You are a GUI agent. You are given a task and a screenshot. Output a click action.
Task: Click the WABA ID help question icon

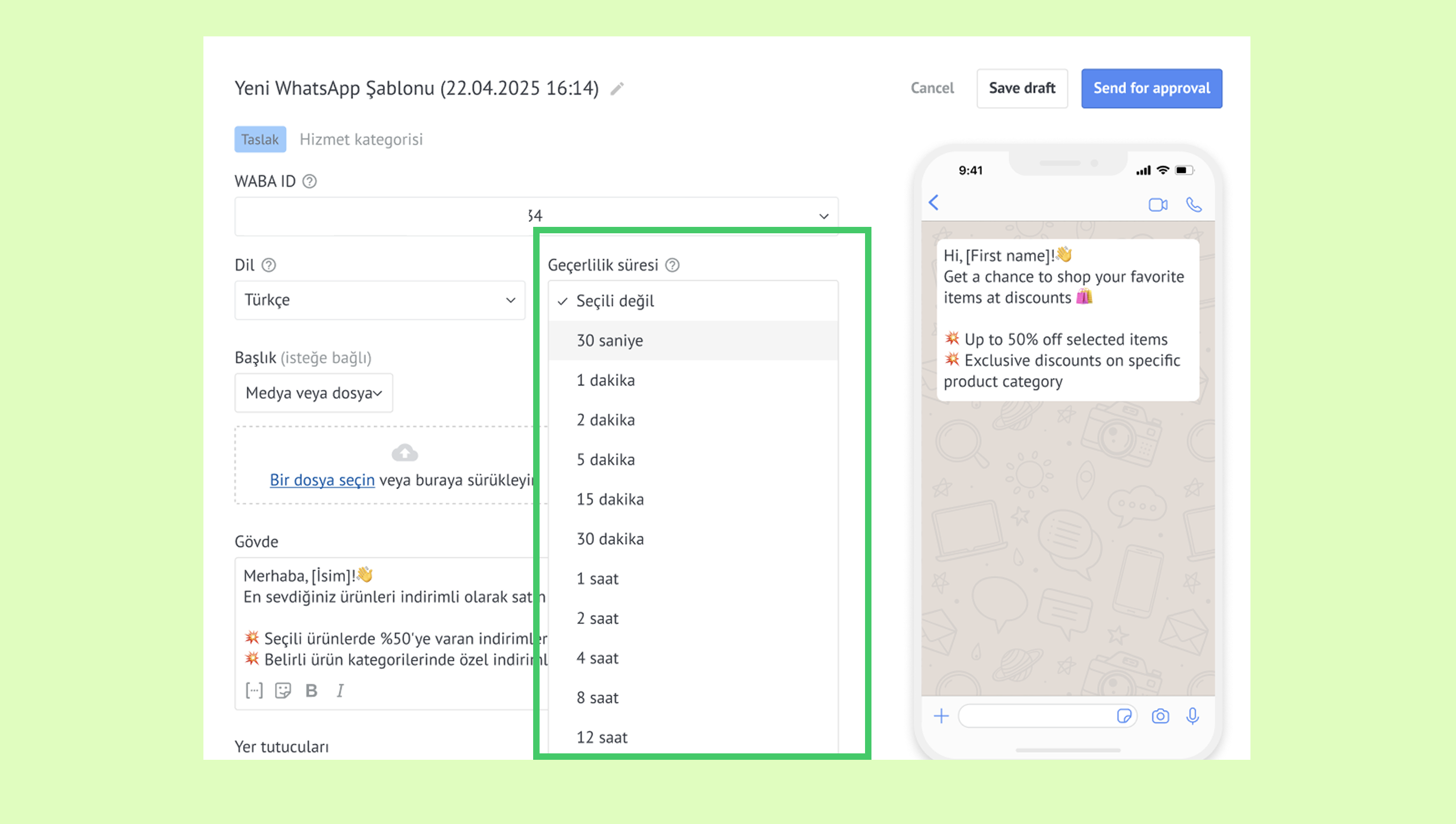tap(309, 181)
